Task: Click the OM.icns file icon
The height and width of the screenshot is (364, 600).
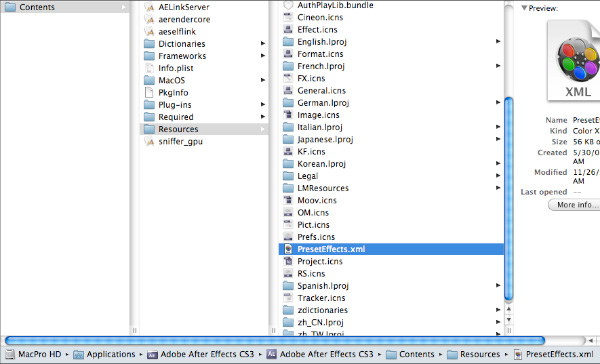Action: (x=288, y=212)
